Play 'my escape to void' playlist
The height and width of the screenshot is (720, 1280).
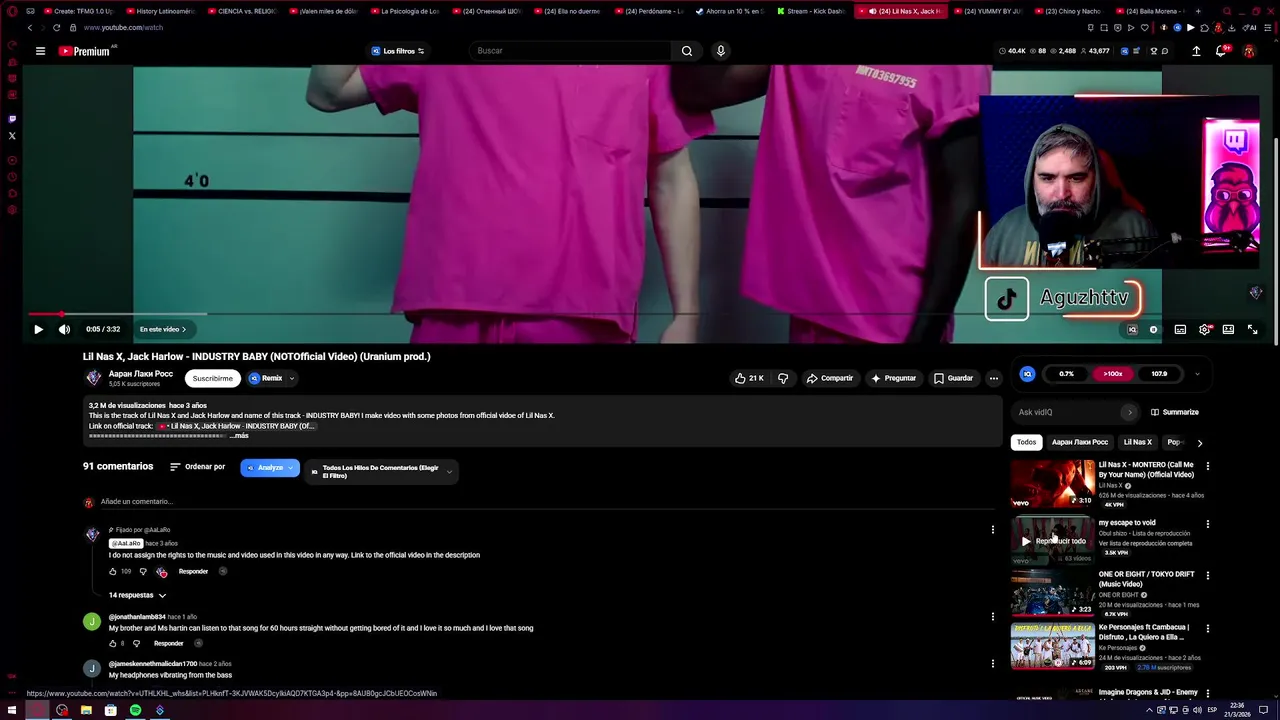click(x=1053, y=541)
